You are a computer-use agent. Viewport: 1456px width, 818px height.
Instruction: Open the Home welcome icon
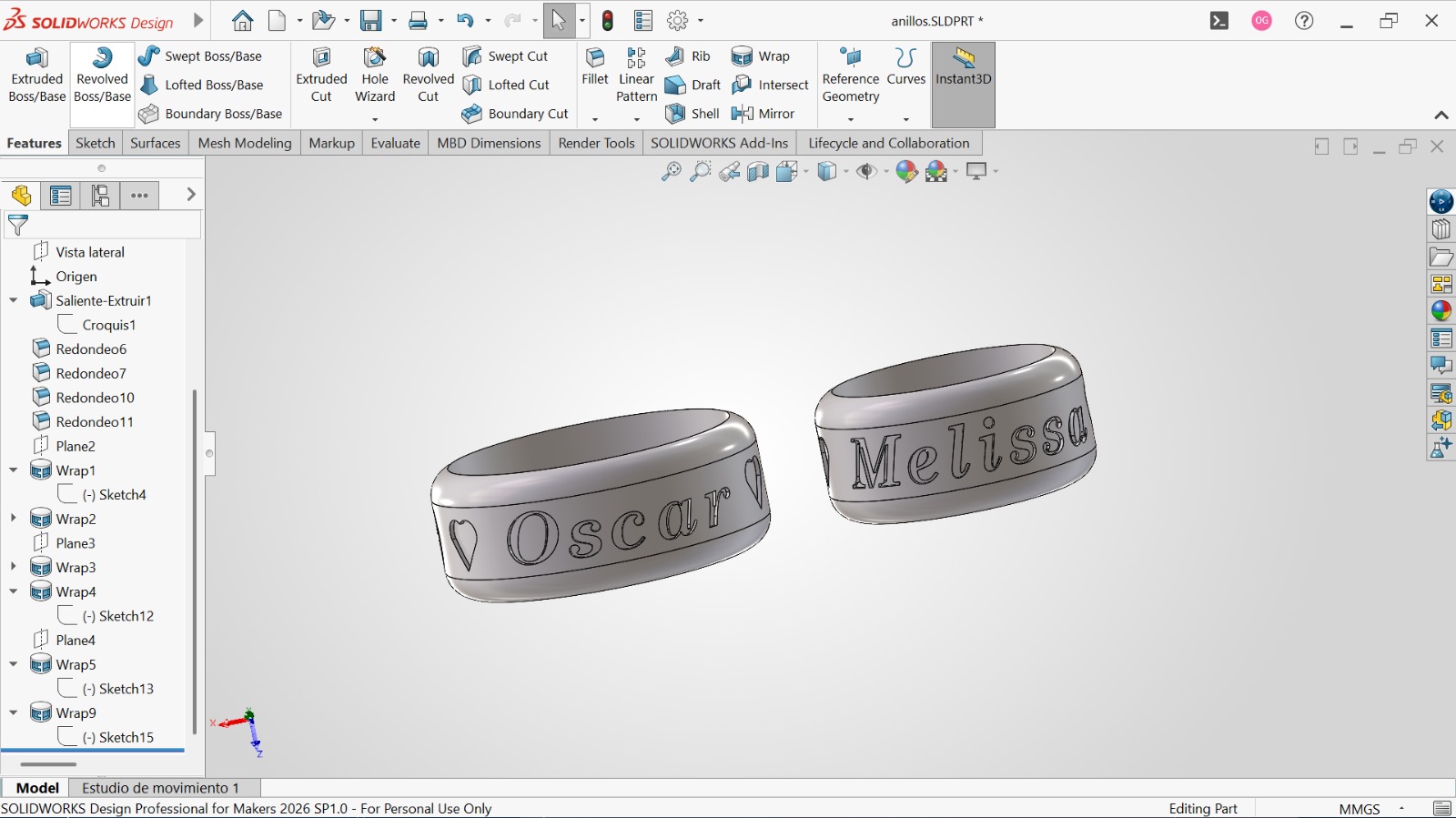coord(242,21)
